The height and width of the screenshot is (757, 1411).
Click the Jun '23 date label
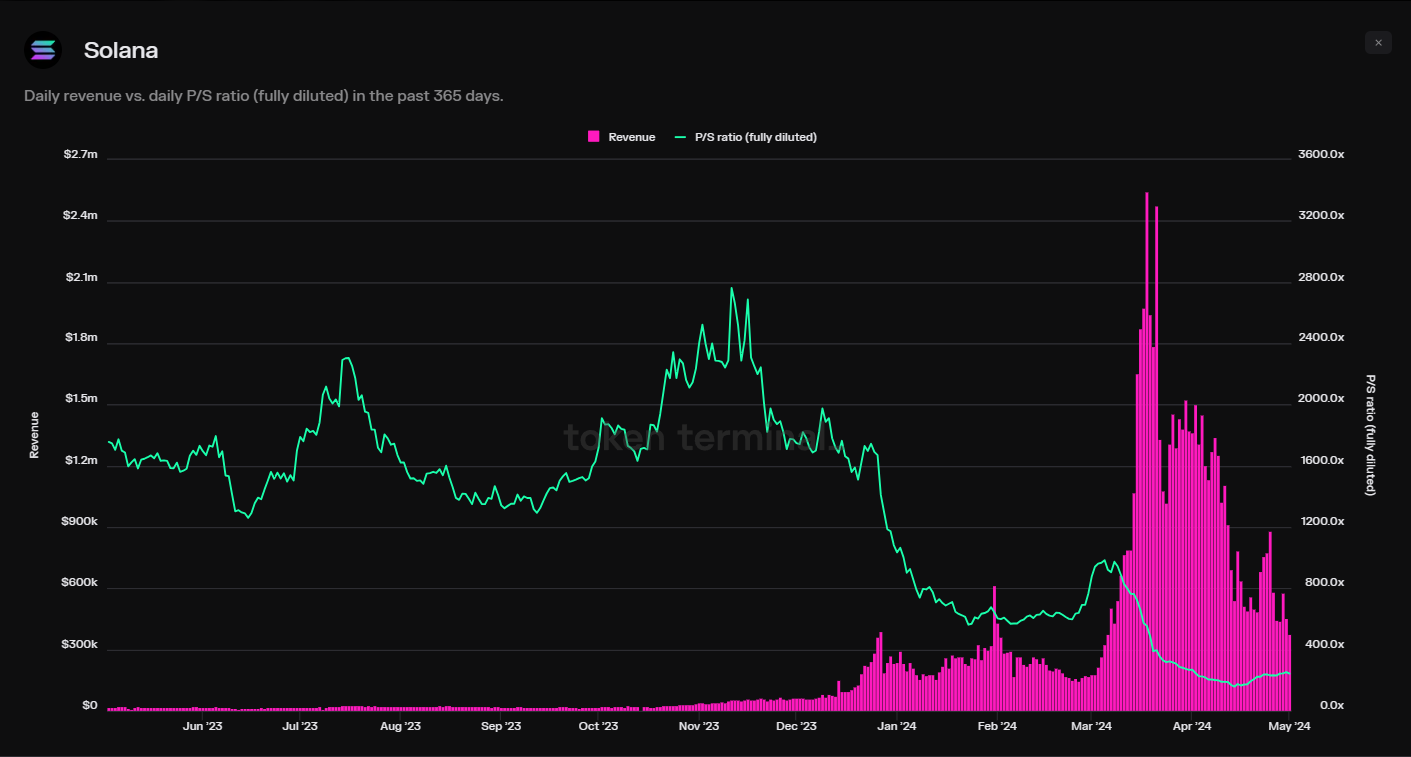pyautogui.click(x=202, y=727)
